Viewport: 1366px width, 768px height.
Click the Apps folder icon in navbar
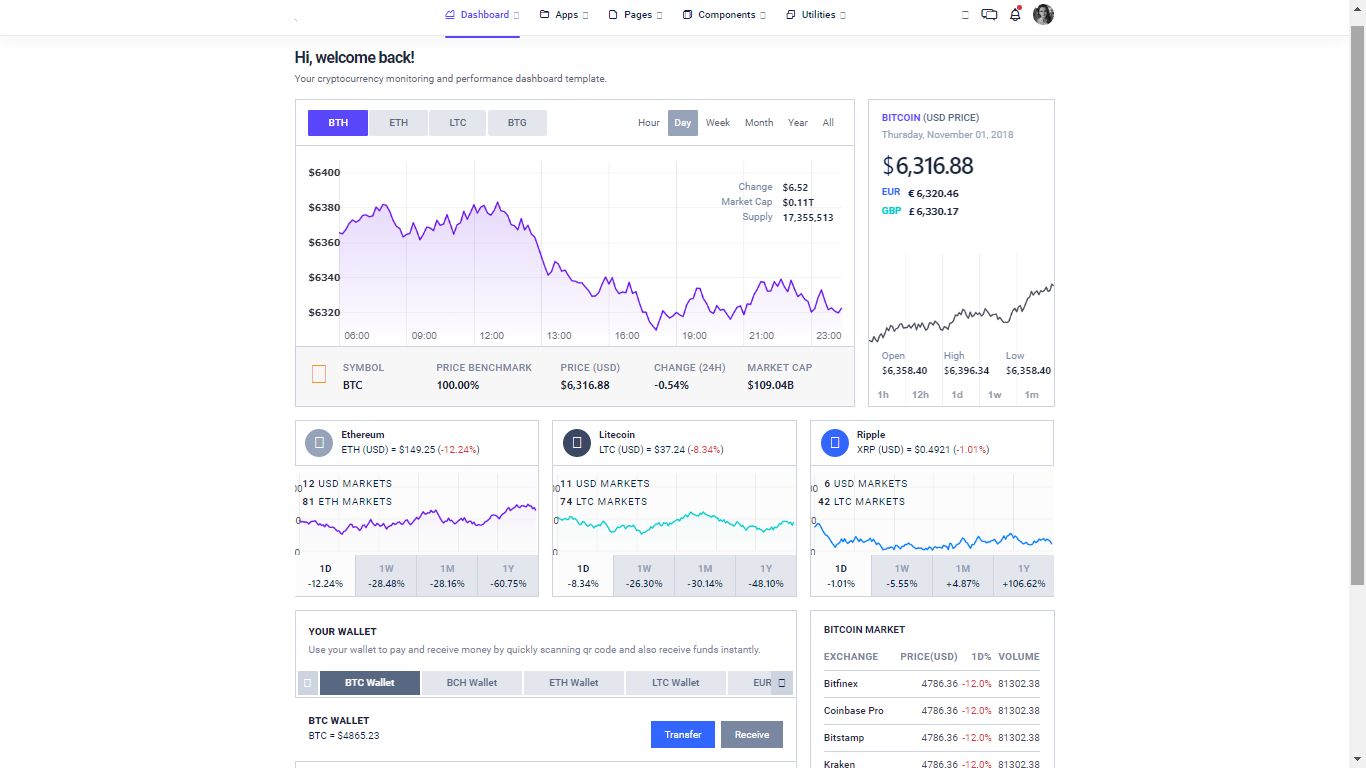point(545,15)
